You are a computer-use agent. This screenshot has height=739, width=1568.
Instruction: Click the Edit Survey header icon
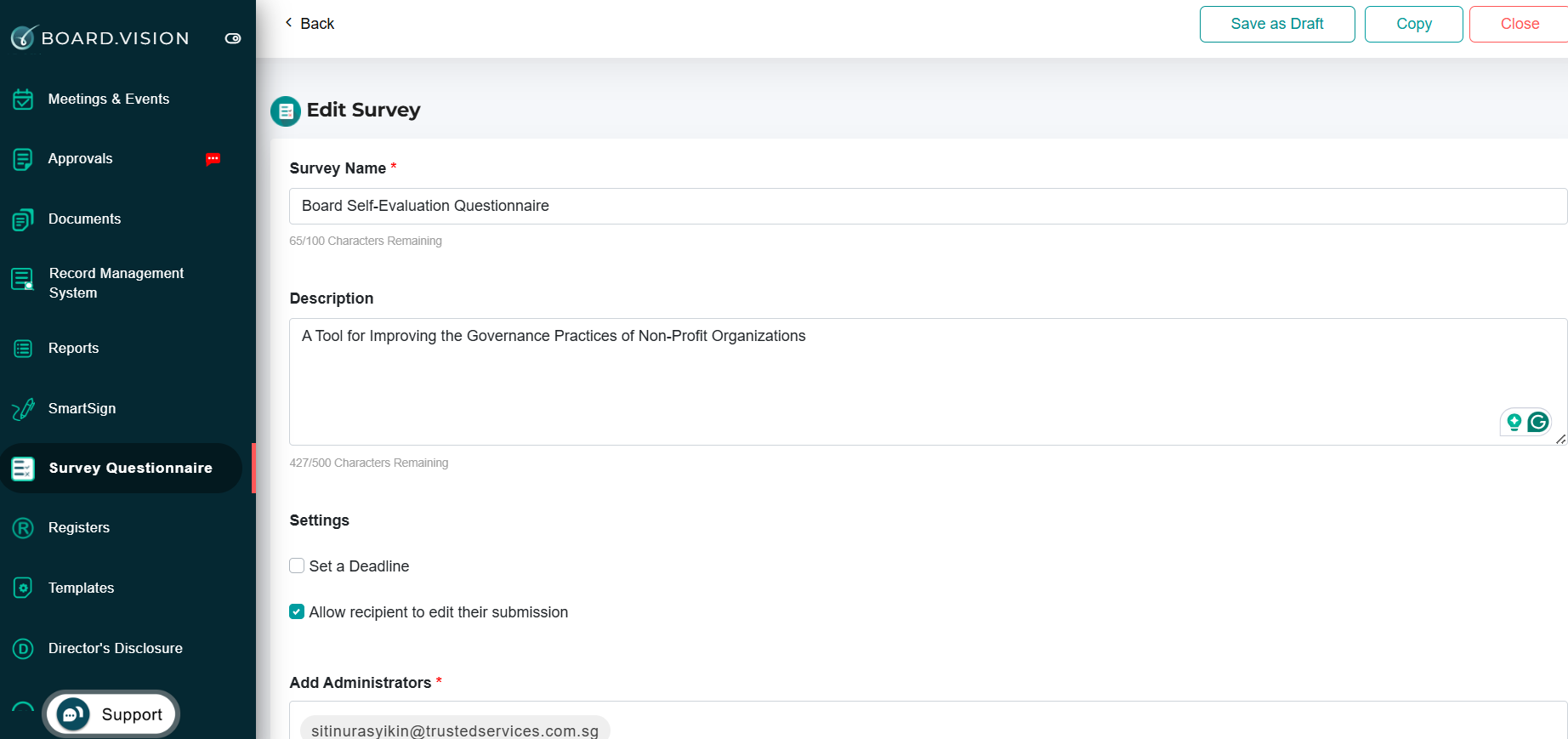click(286, 111)
